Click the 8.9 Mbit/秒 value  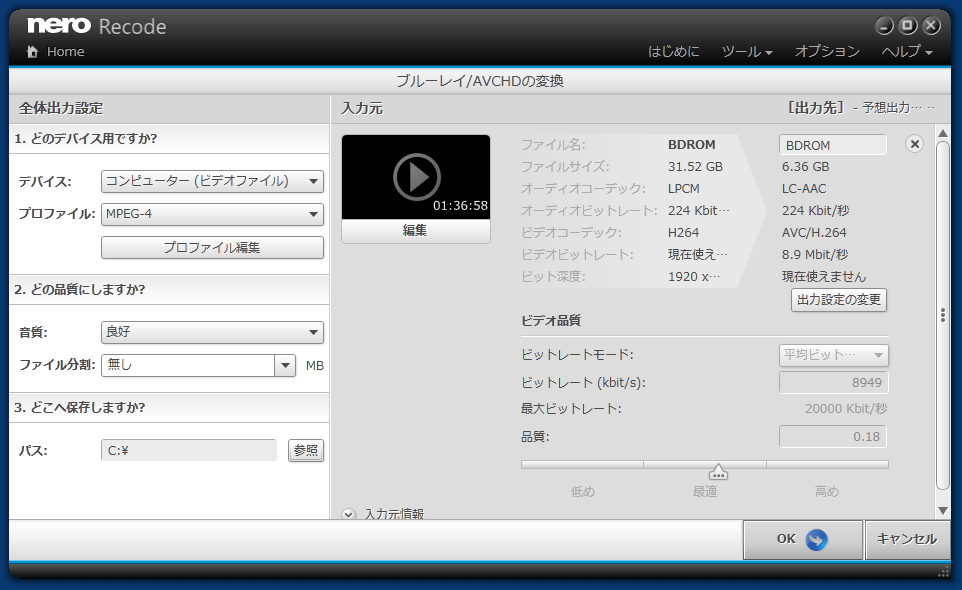click(815, 255)
